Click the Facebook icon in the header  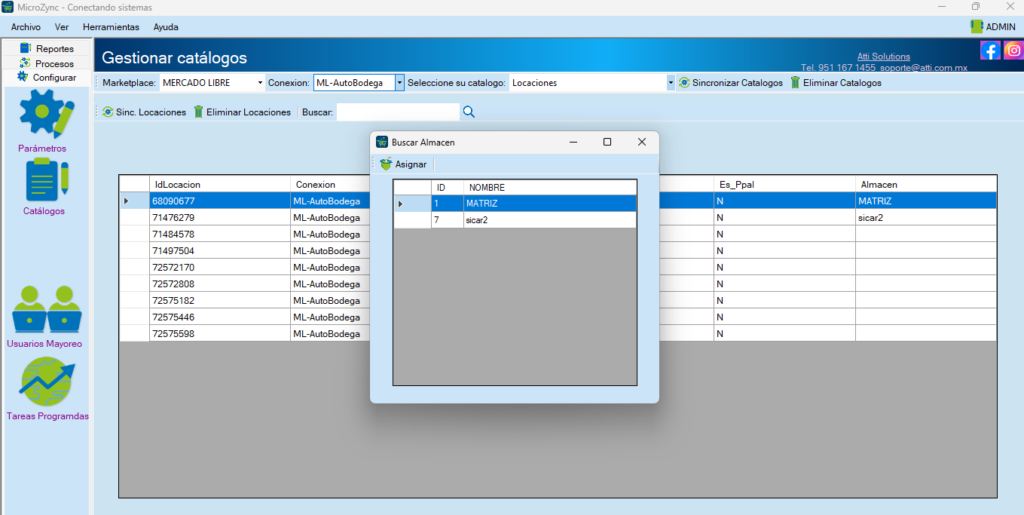point(990,50)
